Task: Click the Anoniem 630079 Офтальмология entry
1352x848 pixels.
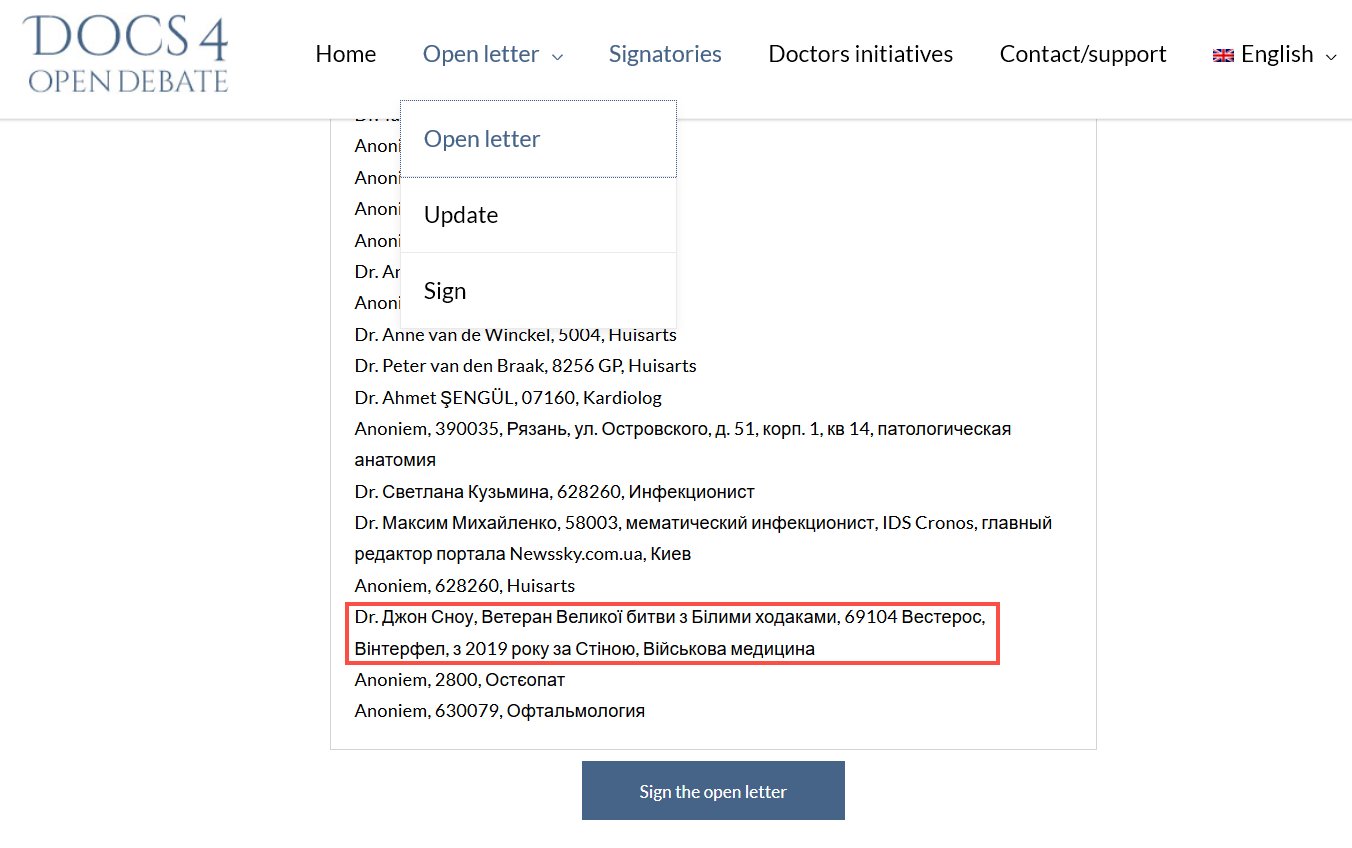Action: [x=499, y=711]
